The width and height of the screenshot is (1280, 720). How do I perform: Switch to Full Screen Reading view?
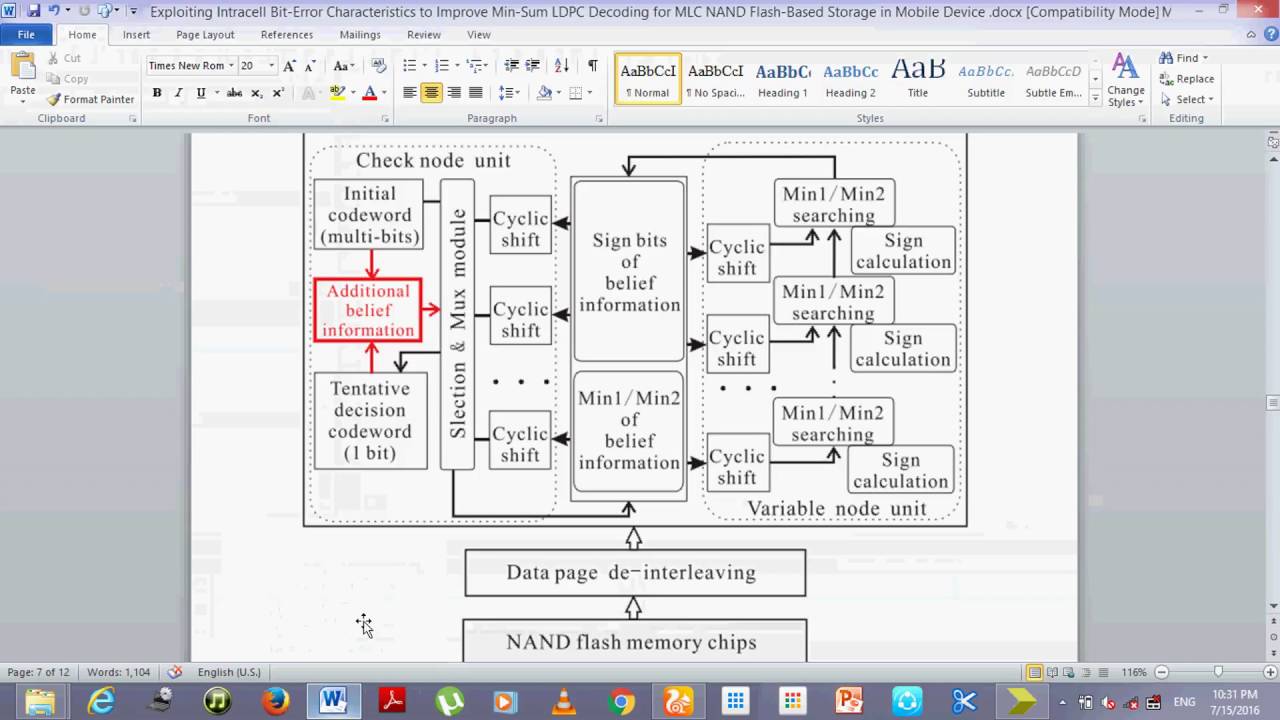(1052, 673)
